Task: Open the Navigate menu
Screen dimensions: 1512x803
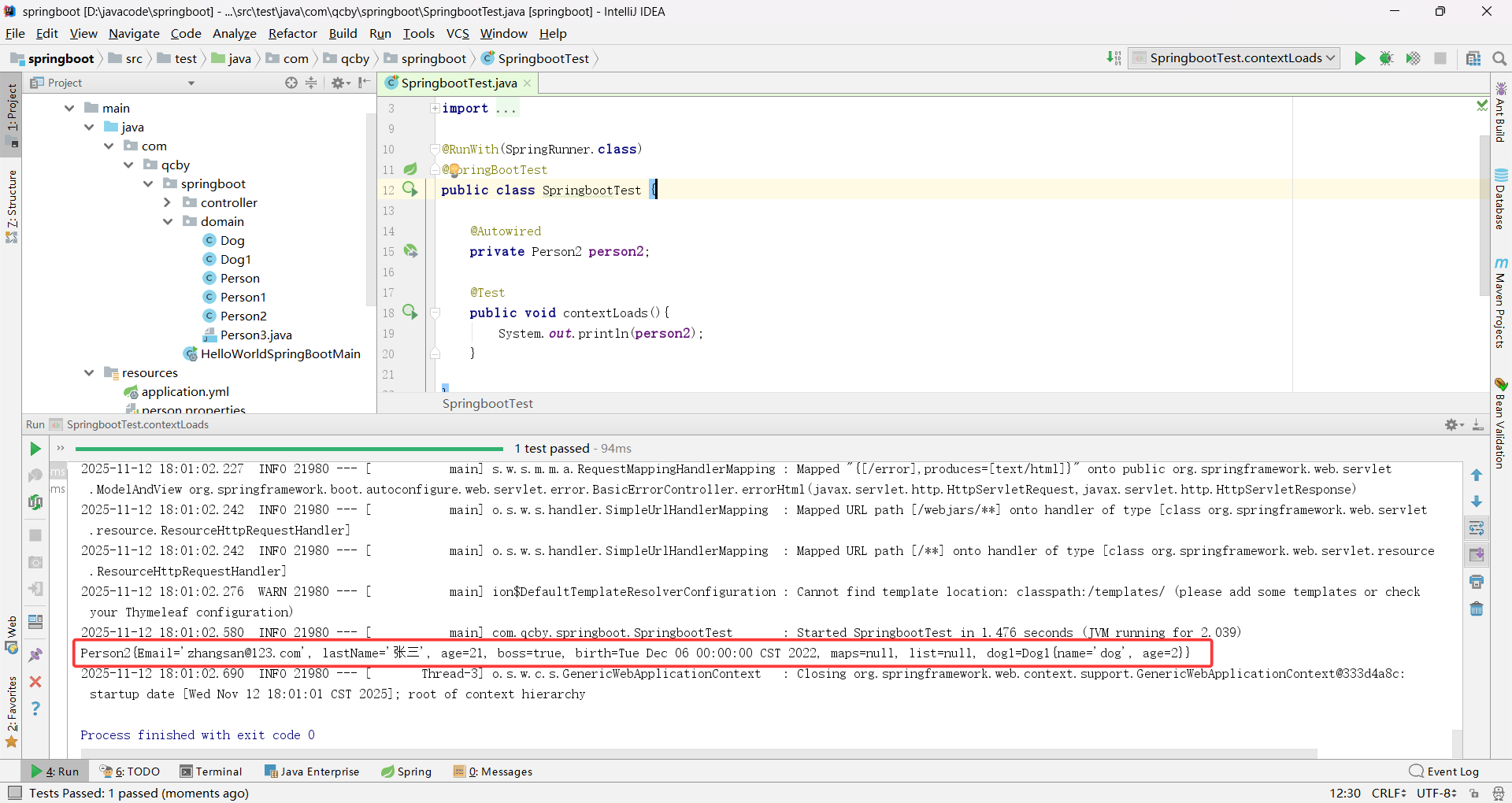Action: coord(134,33)
